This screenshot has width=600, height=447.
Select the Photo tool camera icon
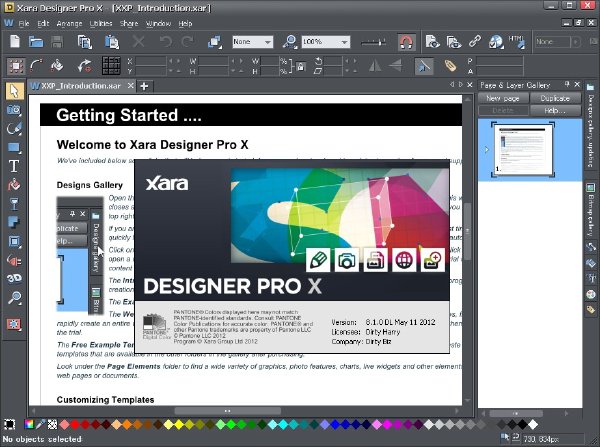[x=14, y=110]
